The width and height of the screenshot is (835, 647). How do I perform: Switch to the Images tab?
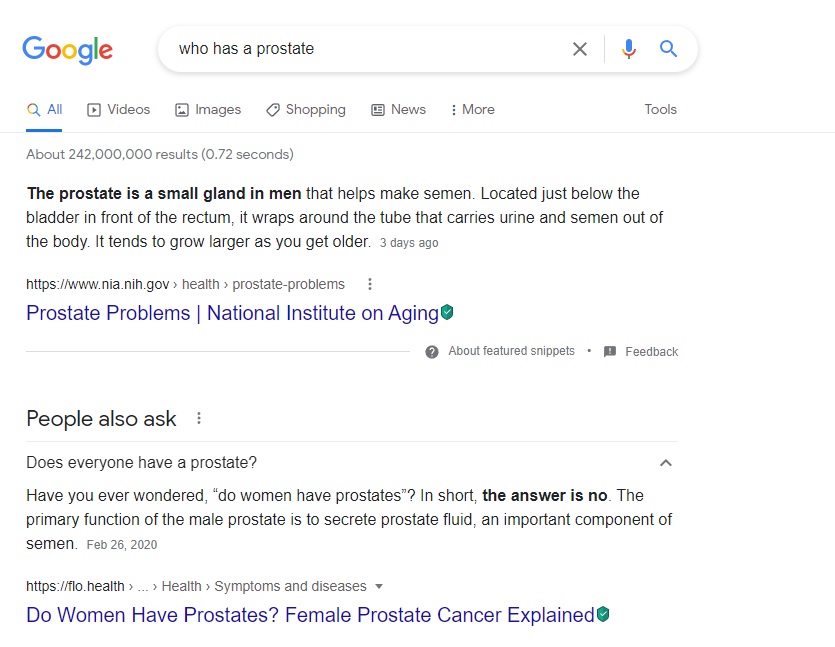click(x=208, y=110)
